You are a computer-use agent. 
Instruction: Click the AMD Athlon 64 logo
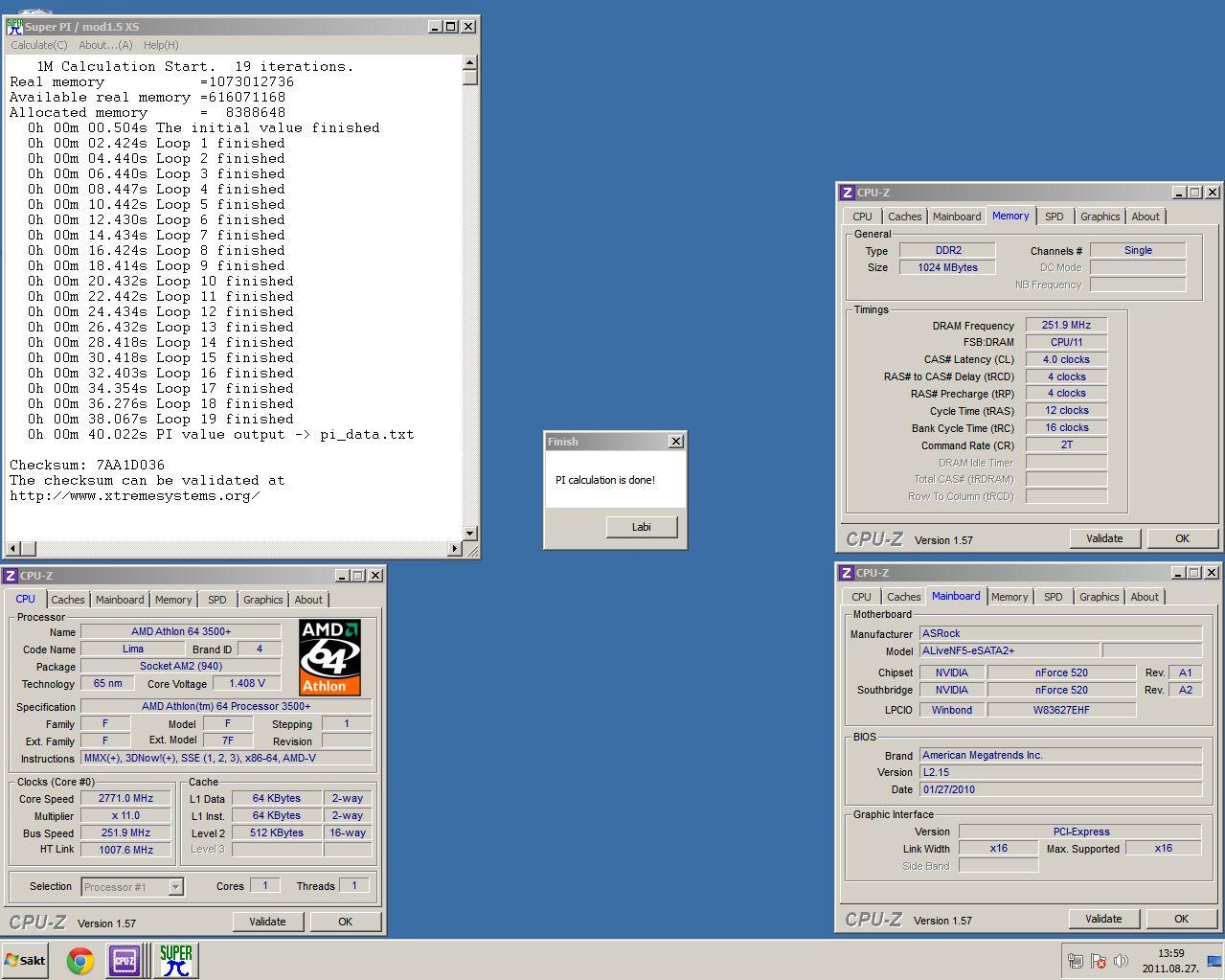(x=329, y=656)
